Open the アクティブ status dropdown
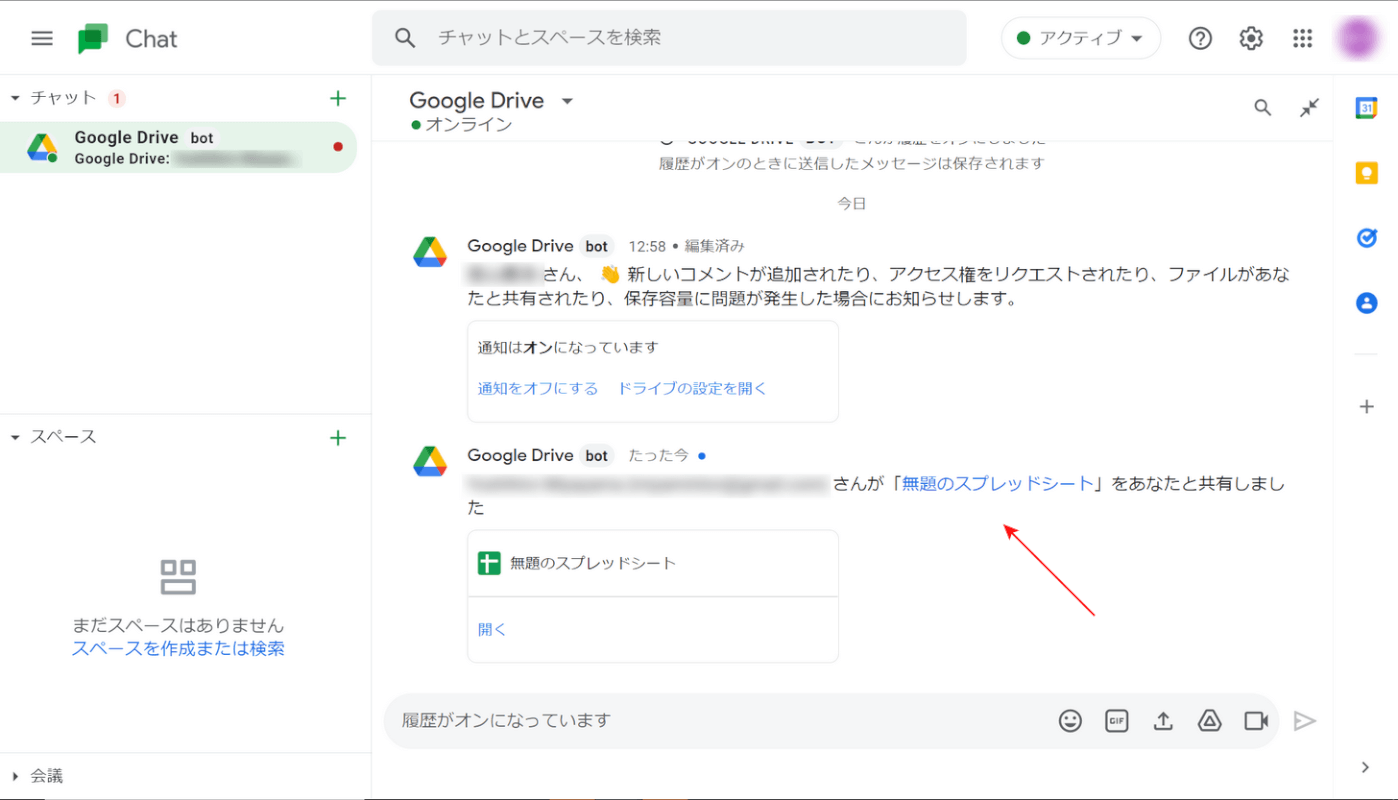The height and width of the screenshot is (800, 1398). click(1080, 38)
